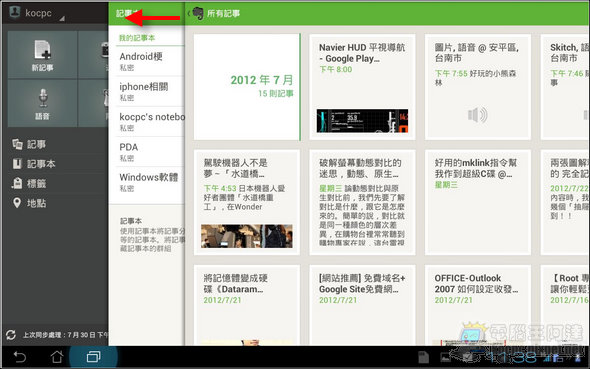The image size is (590, 369).
Task: Tap the 我的記事本 section header
Action: pos(137,38)
